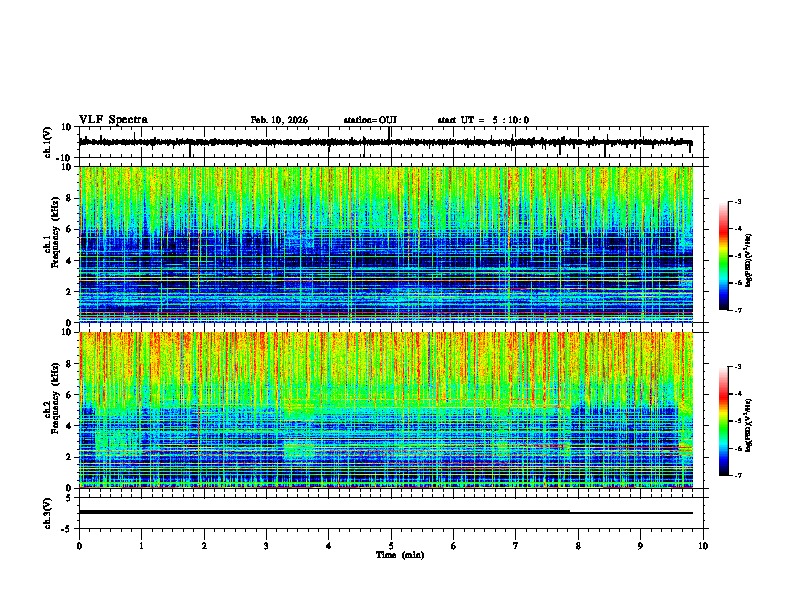The width and height of the screenshot is (792, 612).
Task: Click the ch.2 spectrogram color scale bar
Action: [x=724, y=421]
